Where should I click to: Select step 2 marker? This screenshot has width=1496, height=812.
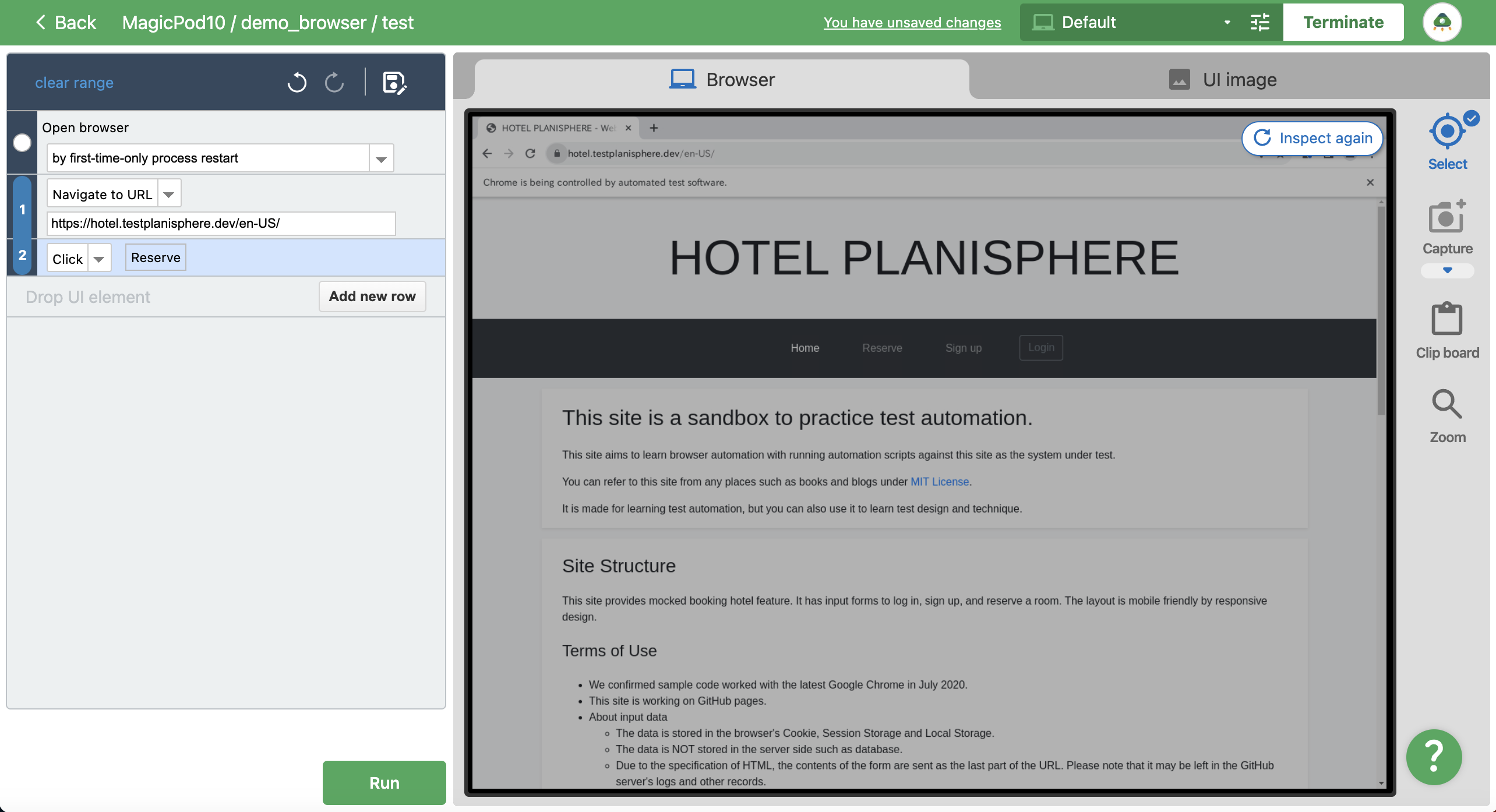(x=22, y=255)
